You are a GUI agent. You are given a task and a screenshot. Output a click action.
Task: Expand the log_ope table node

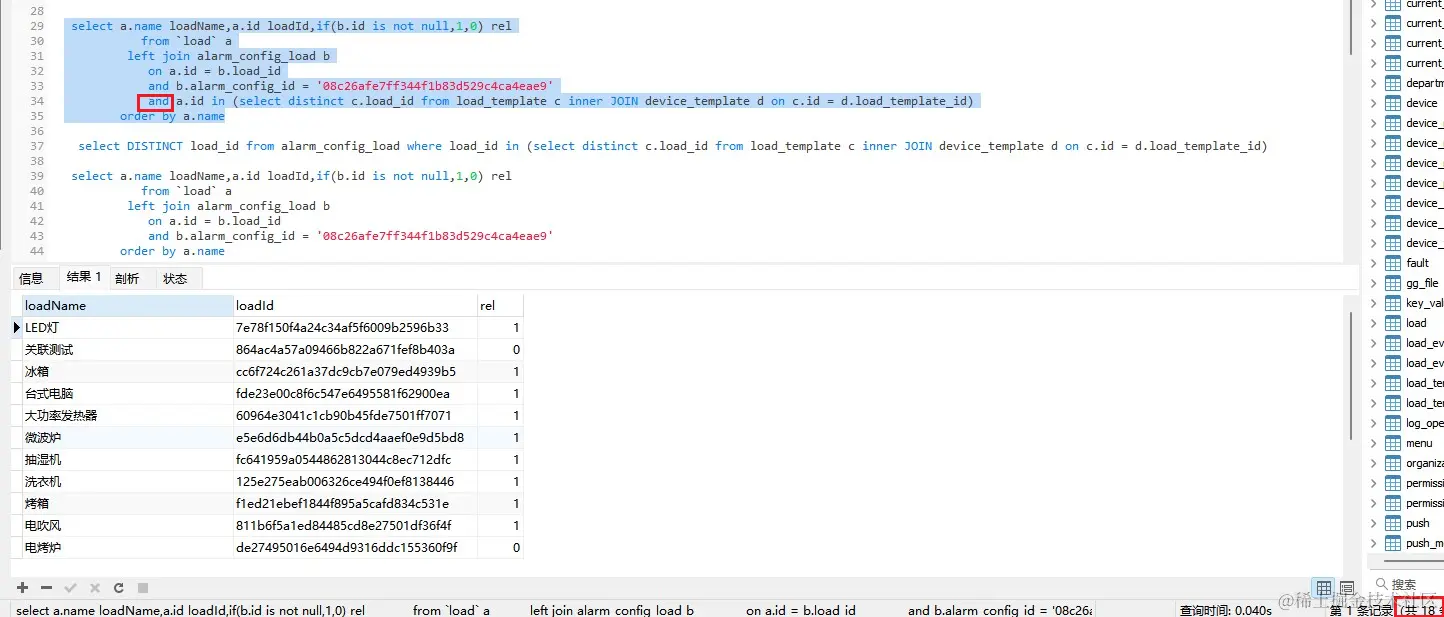point(1373,423)
